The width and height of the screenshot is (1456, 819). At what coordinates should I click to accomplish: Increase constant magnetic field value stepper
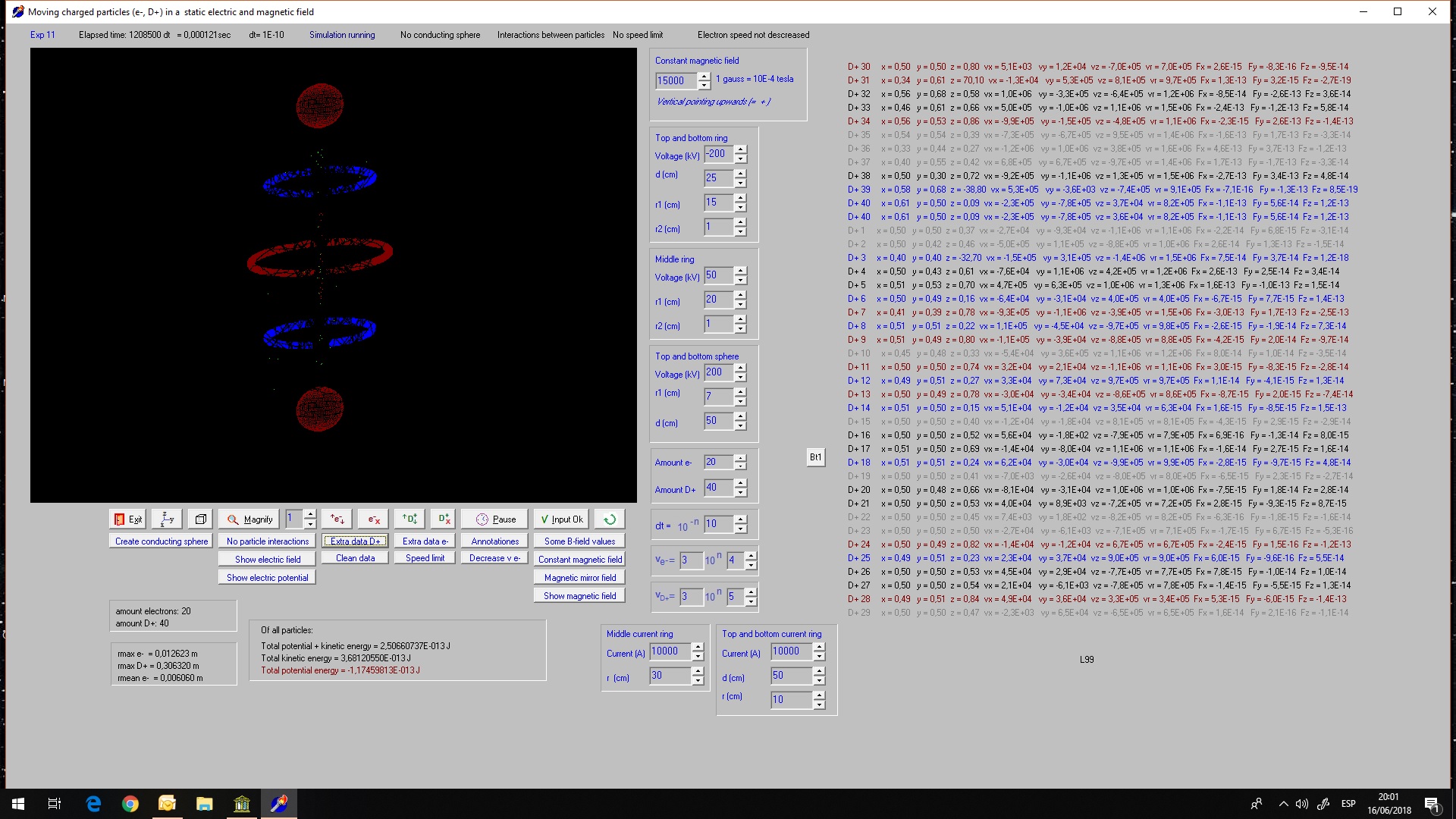click(x=704, y=76)
